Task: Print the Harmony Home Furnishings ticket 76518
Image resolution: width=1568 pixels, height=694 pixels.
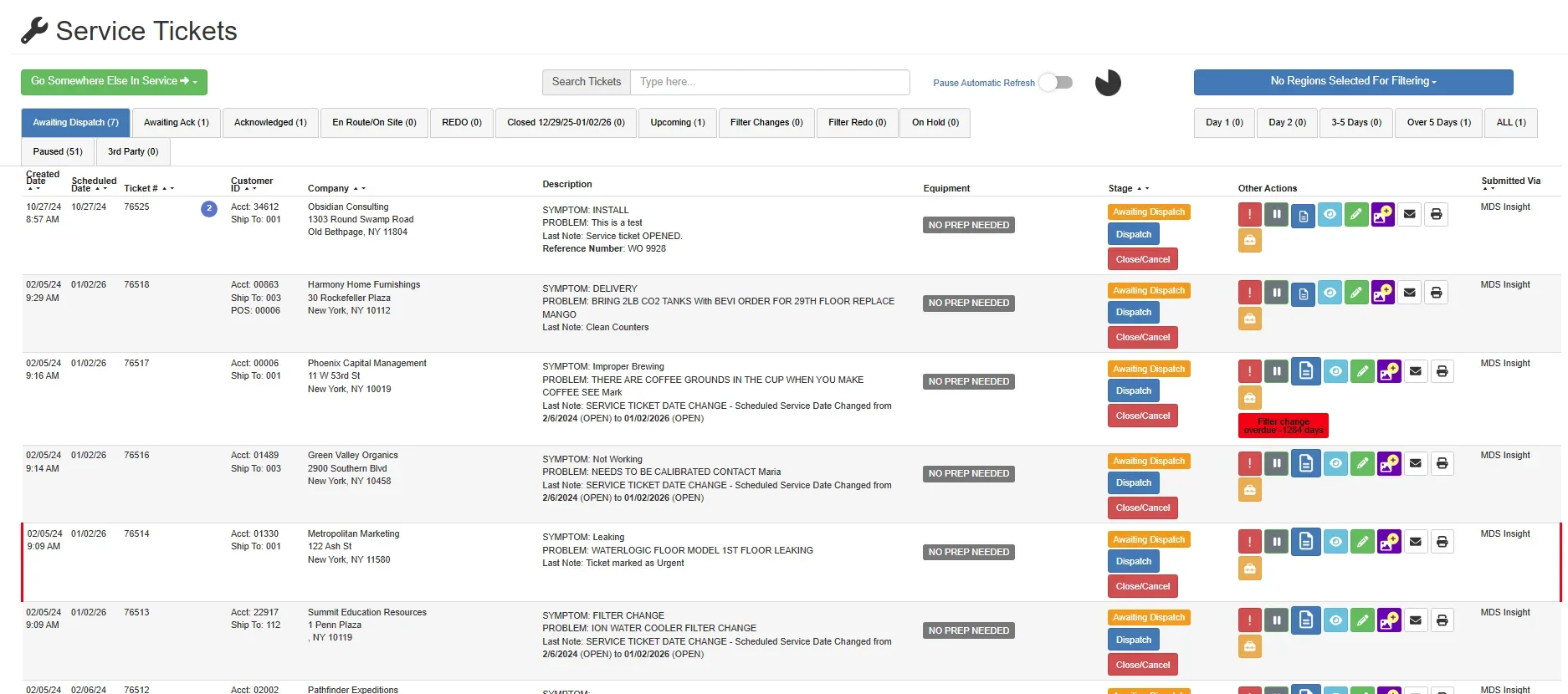Action: click(x=1437, y=293)
